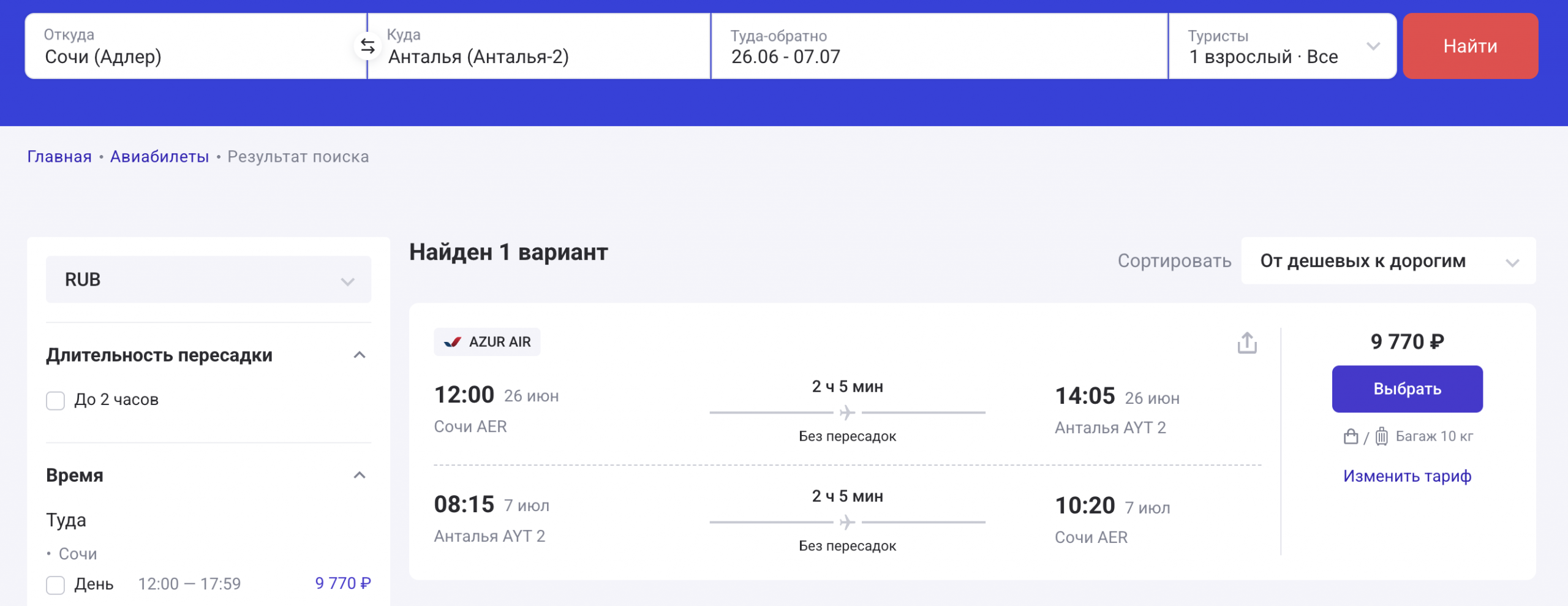The image size is (1568, 606).
Task: Click the suitcase baggage icon
Action: click(1382, 436)
